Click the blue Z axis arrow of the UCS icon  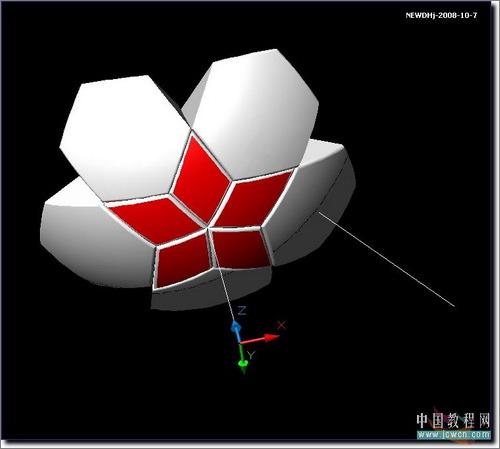[236, 331]
